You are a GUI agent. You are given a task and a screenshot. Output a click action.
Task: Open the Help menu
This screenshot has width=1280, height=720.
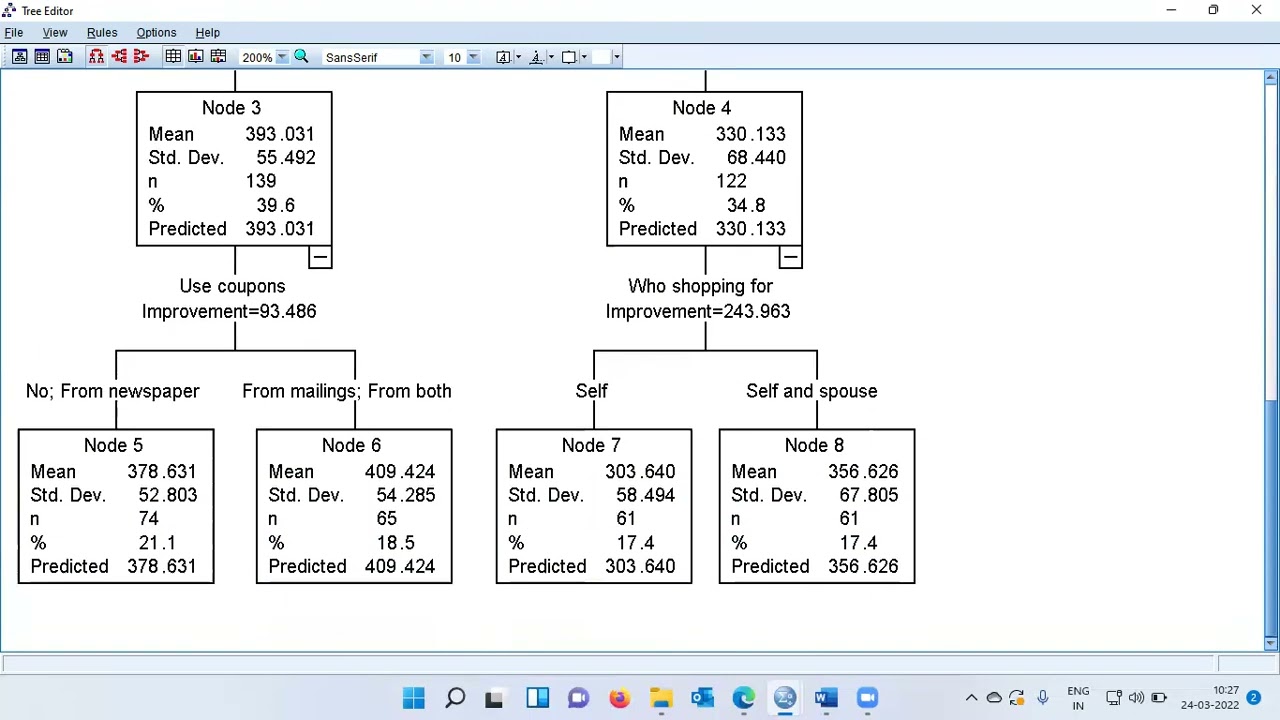point(207,32)
